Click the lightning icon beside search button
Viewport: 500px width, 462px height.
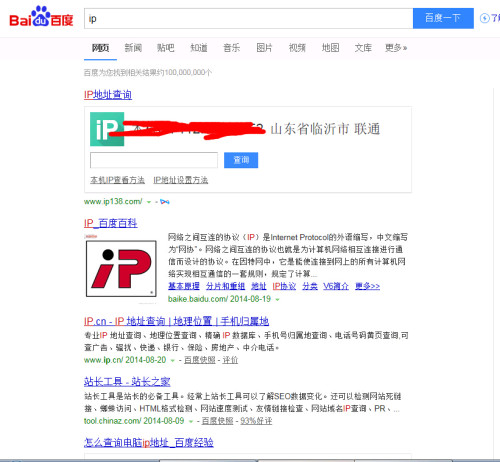[x=484, y=18]
